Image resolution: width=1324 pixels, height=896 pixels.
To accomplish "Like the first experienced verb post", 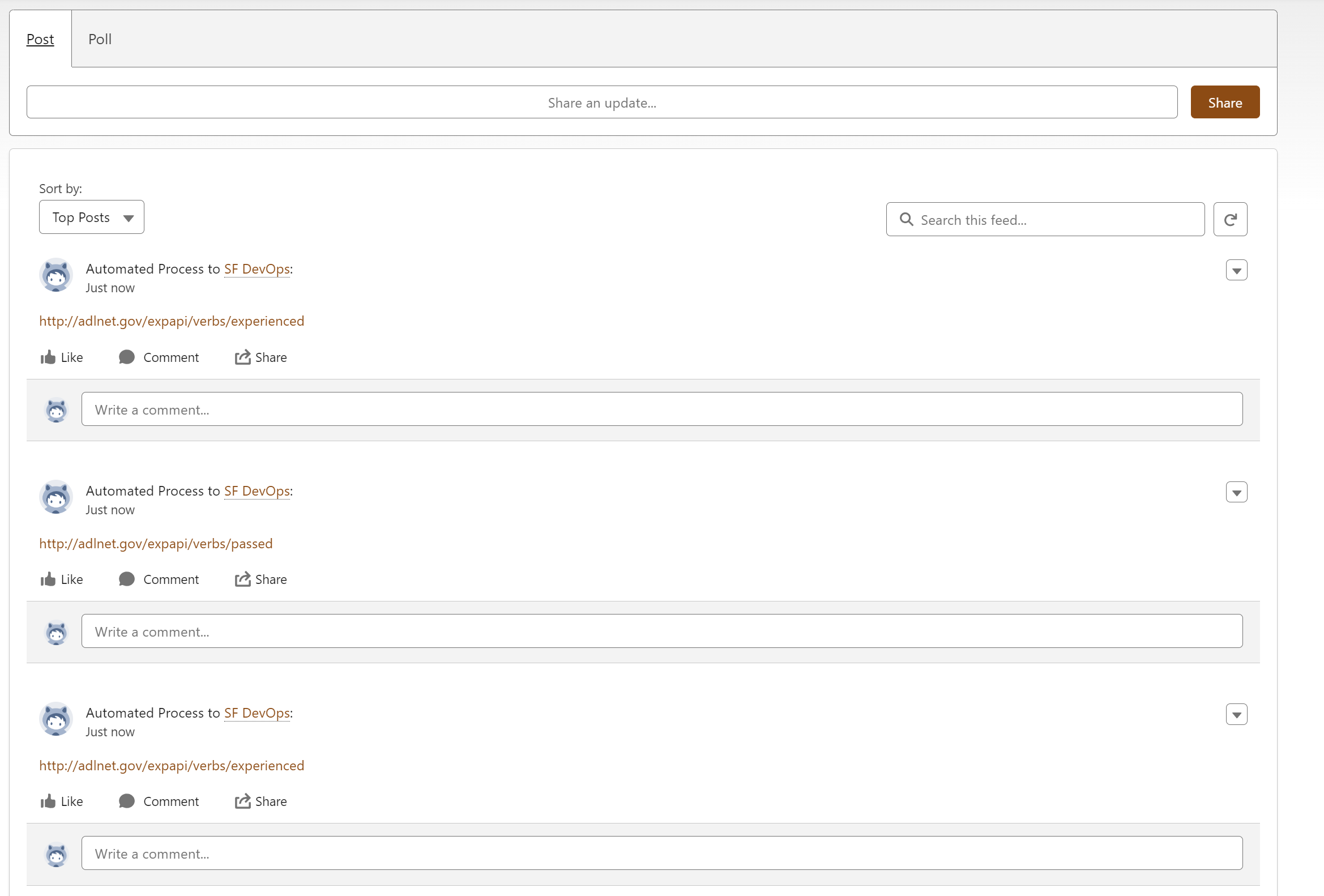I will point(62,357).
